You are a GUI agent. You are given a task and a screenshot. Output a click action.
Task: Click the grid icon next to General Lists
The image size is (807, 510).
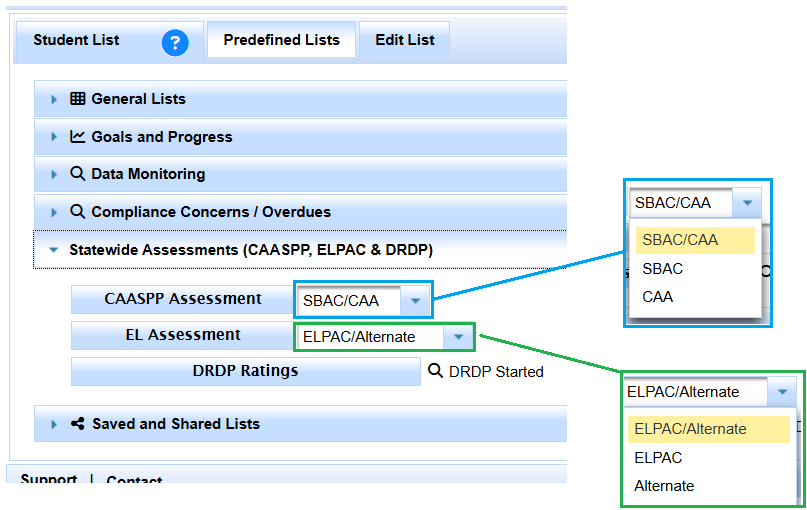coord(78,98)
